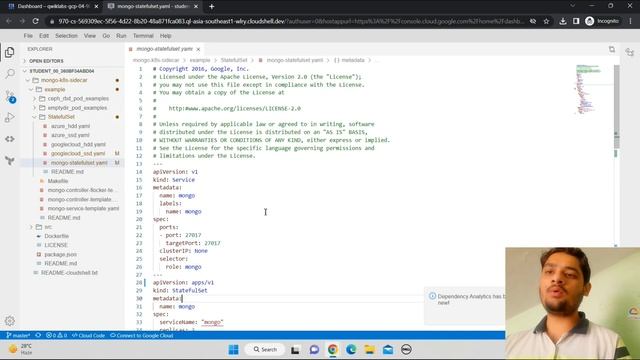Click the taskbar Search box
Screen dimensions: 640x360
(264, 349)
